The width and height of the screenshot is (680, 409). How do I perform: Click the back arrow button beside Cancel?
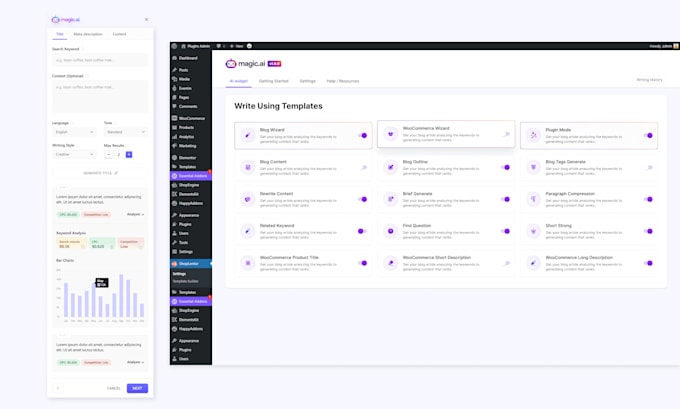tap(58, 388)
